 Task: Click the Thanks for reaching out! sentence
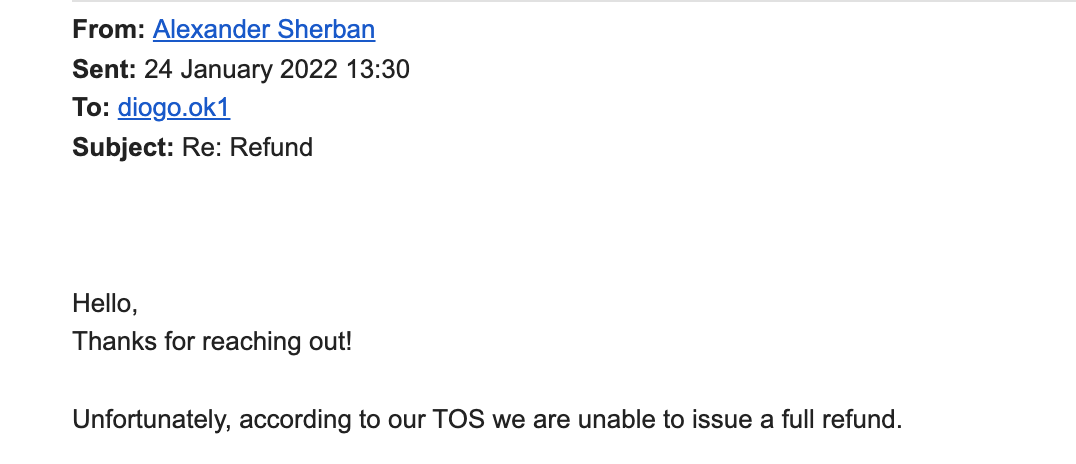(x=212, y=341)
